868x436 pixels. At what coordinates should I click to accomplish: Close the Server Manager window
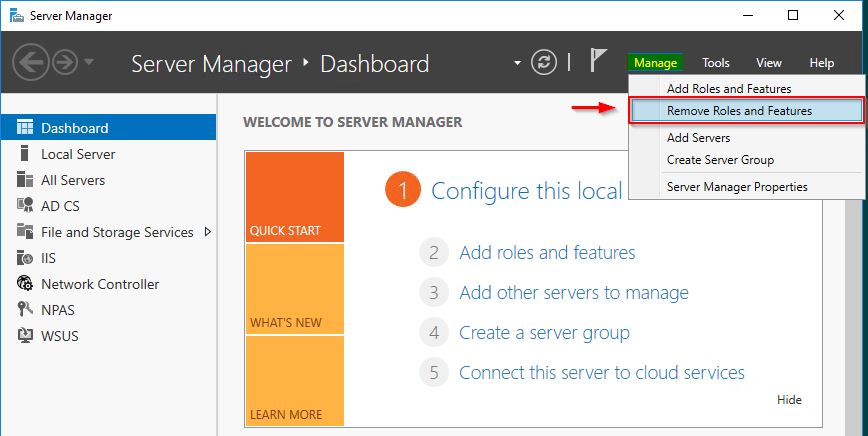tap(839, 15)
